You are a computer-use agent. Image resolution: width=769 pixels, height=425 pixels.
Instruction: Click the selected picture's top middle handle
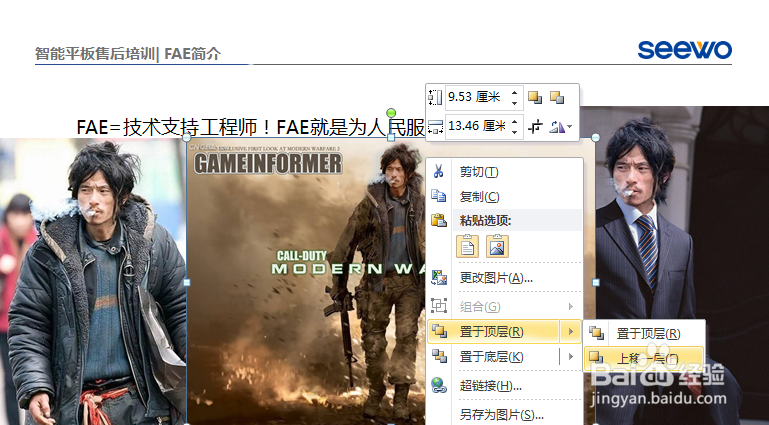pyautogui.click(x=391, y=138)
